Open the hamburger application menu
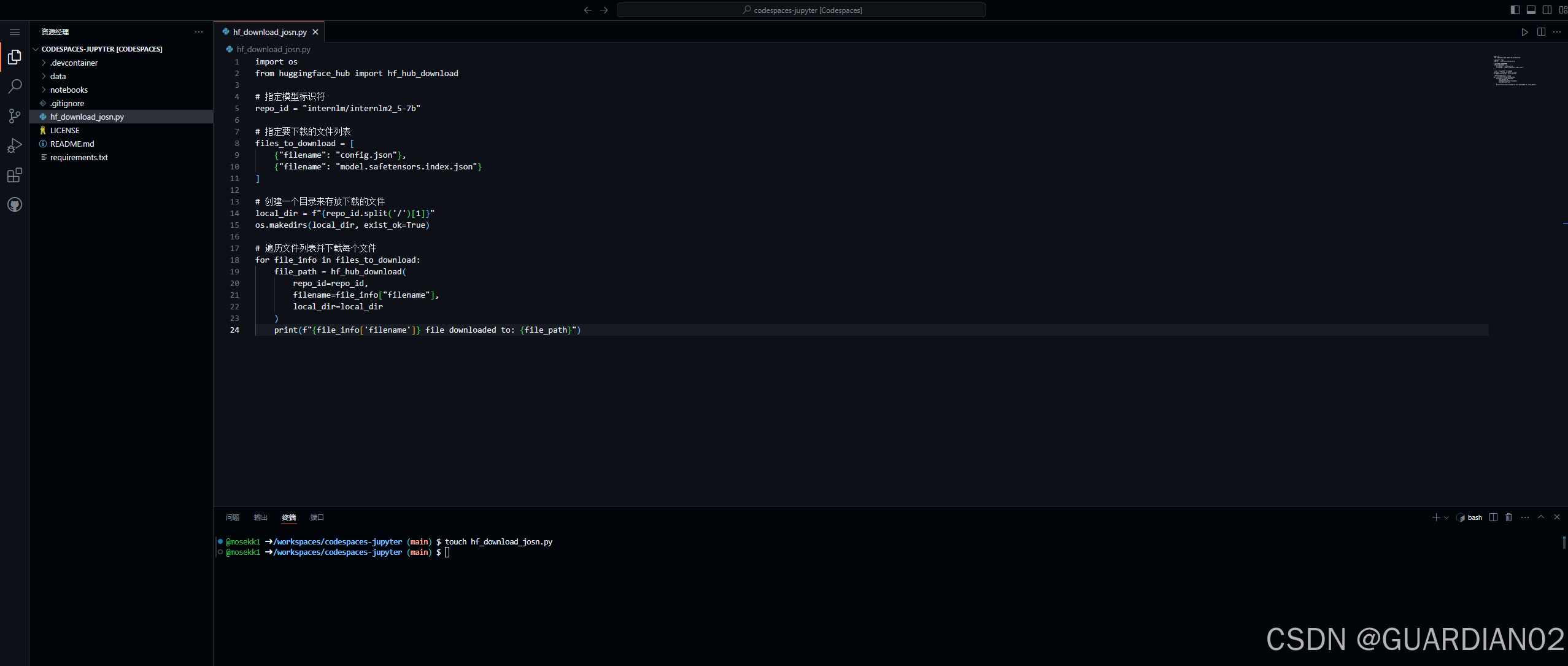Image resolution: width=1568 pixels, height=666 pixels. tap(15, 32)
